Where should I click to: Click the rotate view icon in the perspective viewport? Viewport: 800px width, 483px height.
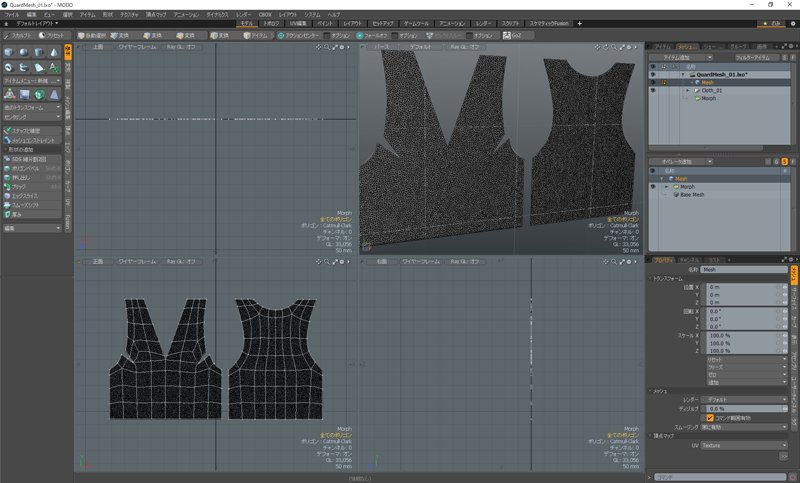pyautogui.click(x=606, y=47)
